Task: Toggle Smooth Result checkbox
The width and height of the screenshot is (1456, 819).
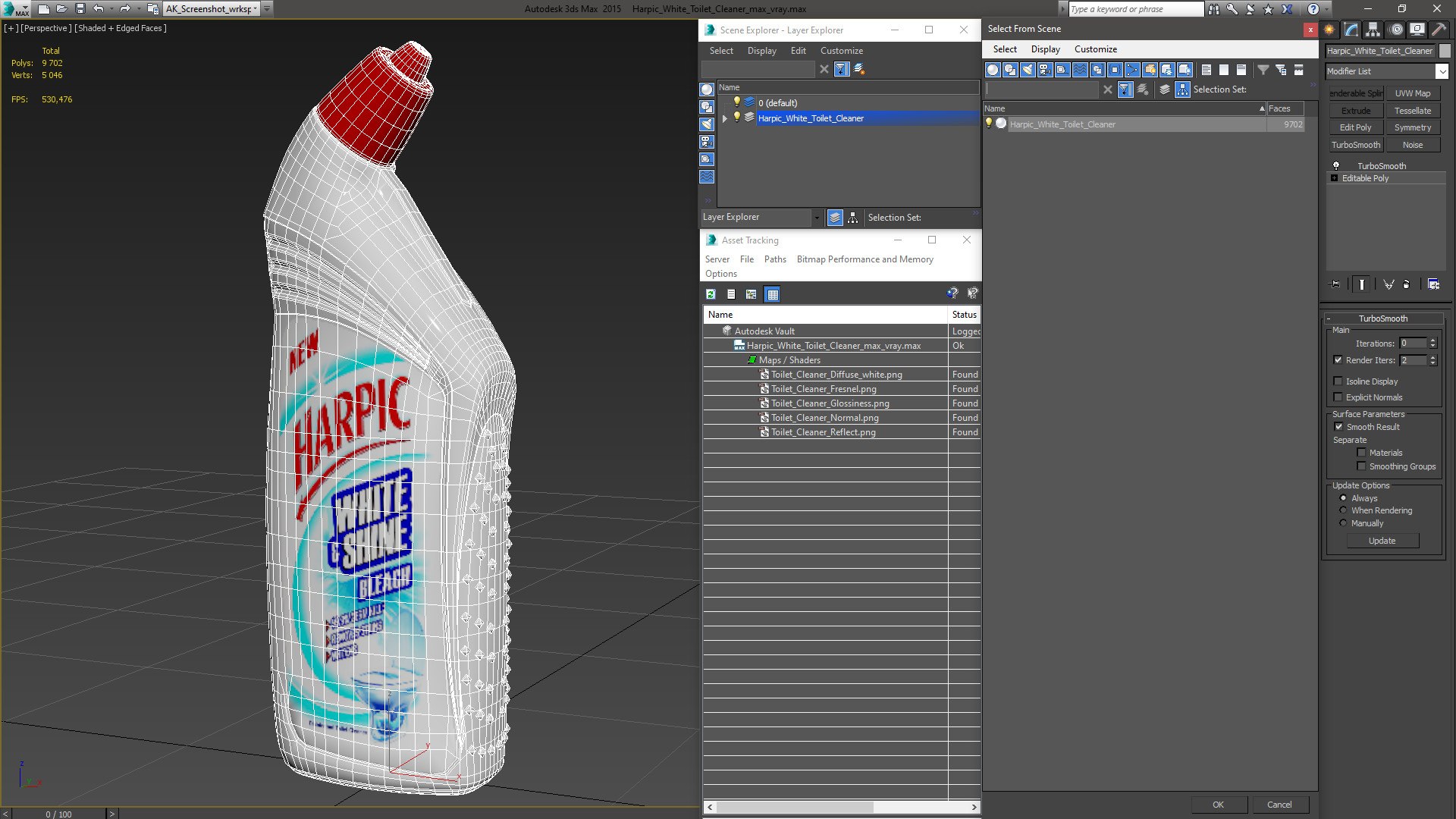Action: click(x=1338, y=427)
